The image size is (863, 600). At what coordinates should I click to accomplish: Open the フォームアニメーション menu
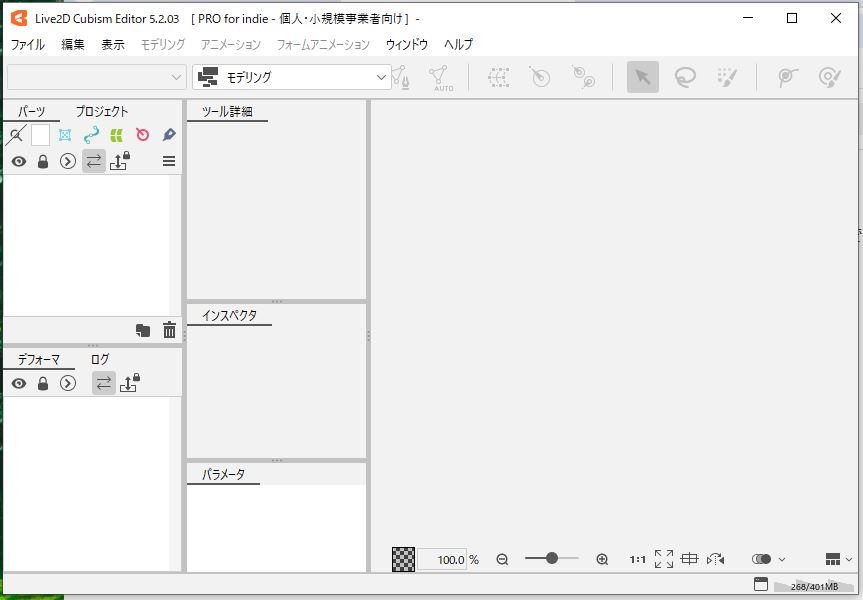(x=323, y=45)
